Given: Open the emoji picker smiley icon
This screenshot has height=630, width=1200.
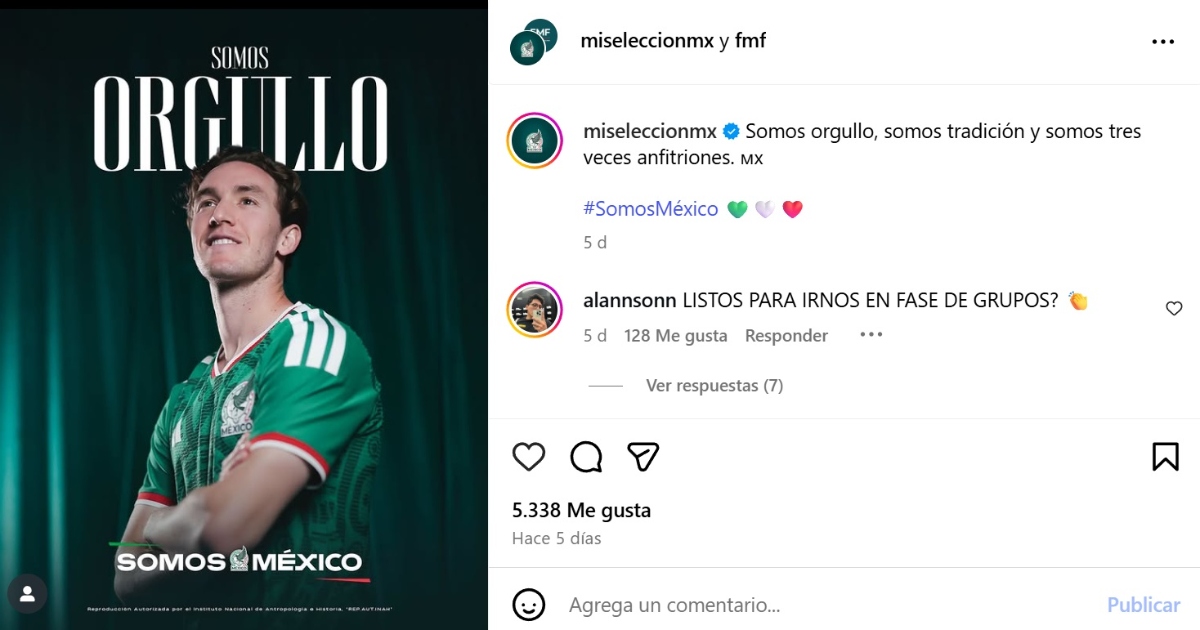Looking at the screenshot, I should pos(529,604).
